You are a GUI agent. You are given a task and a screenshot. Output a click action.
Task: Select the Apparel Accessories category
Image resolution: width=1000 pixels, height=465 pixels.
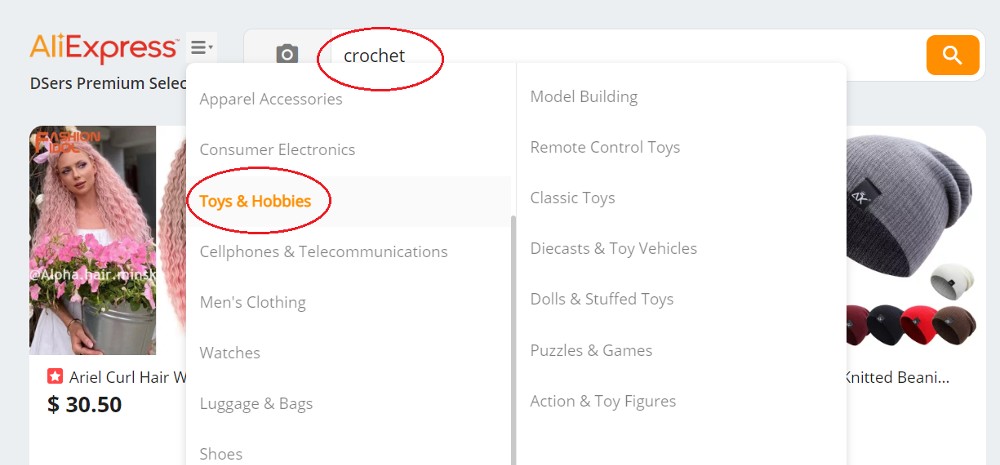point(271,99)
